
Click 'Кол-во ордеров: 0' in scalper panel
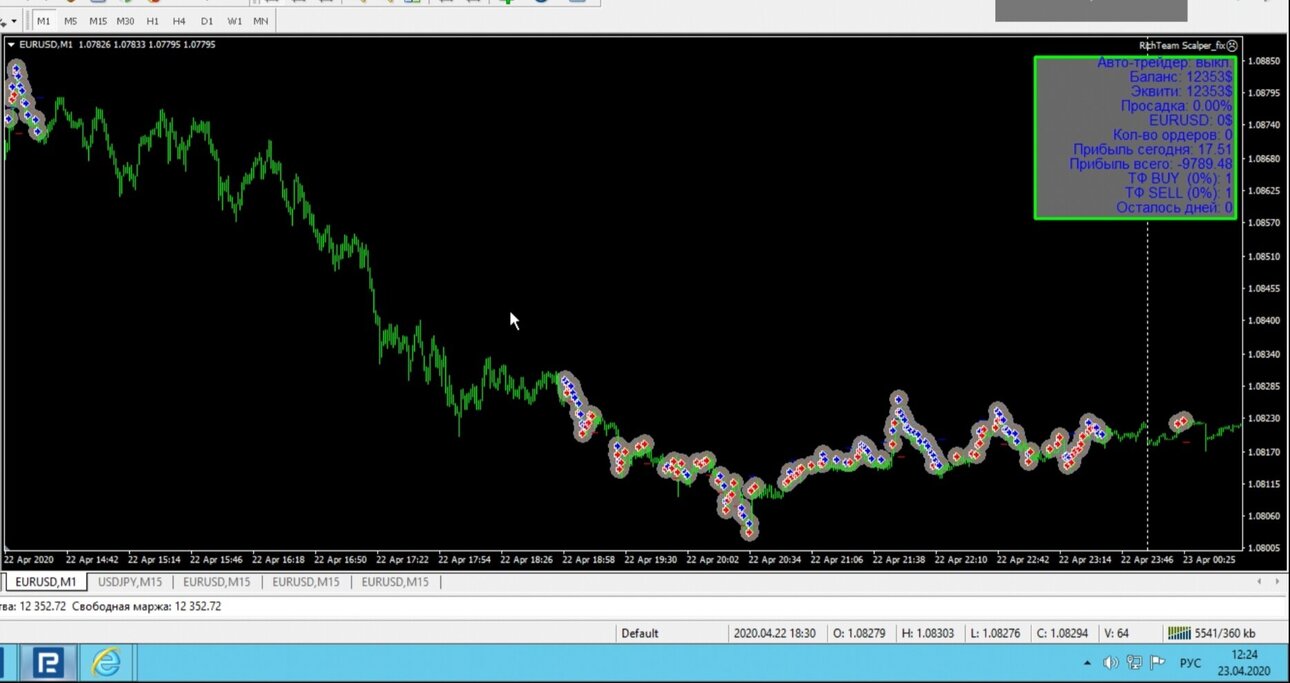(1172, 134)
